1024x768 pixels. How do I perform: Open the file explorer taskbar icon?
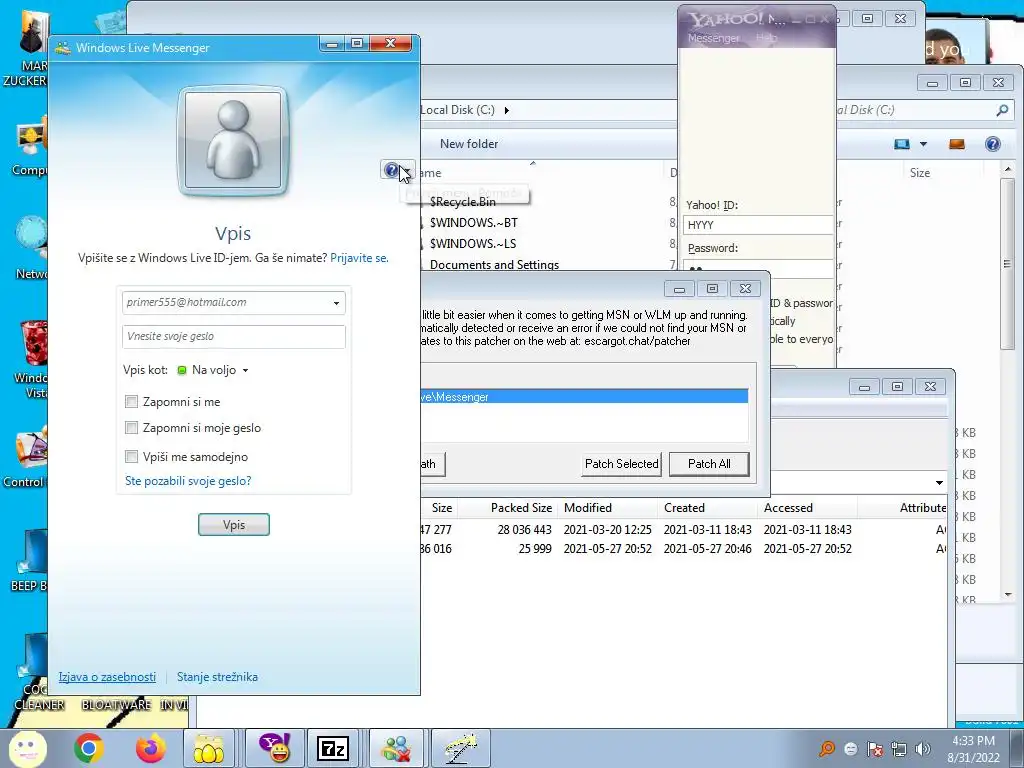point(209,748)
